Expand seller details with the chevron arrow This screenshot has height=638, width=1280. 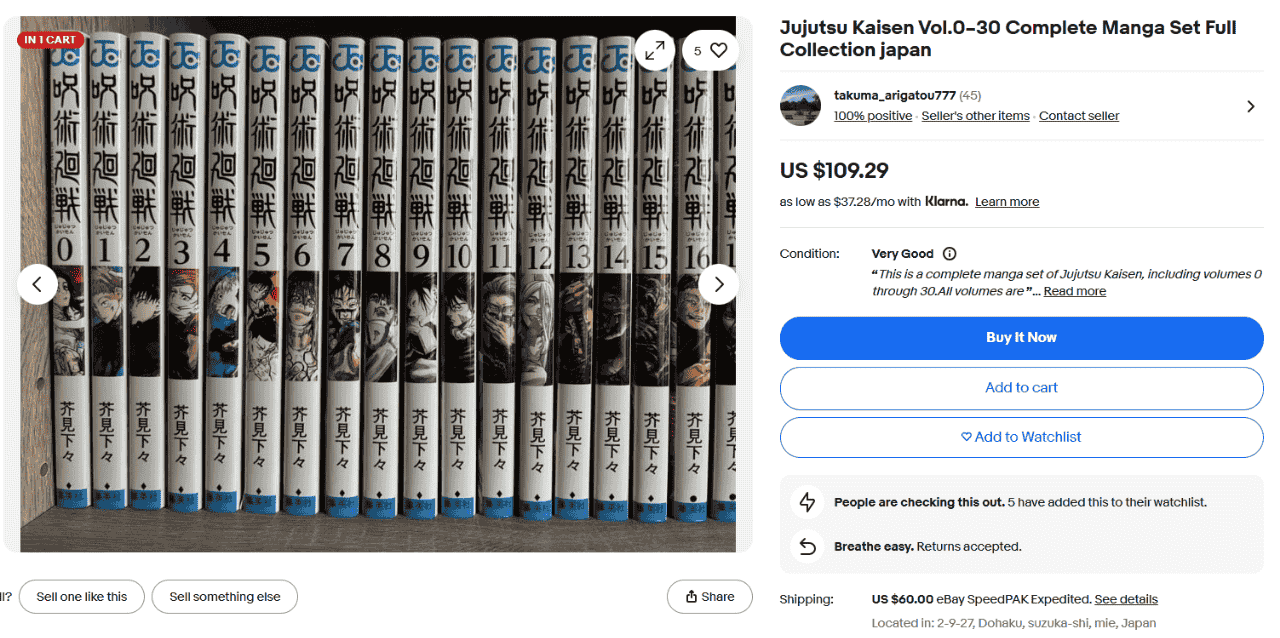(x=1250, y=106)
